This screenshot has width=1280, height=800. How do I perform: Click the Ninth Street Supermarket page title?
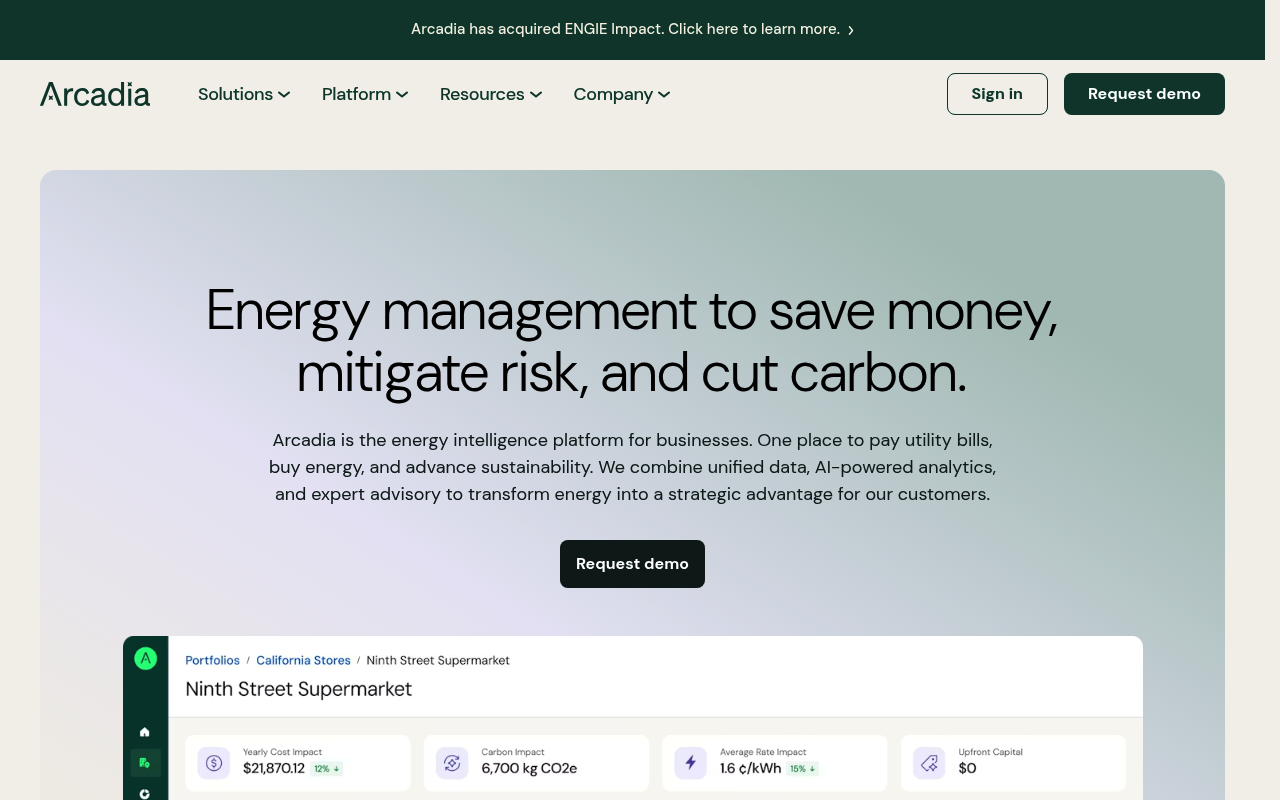click(x=299, y=689)
